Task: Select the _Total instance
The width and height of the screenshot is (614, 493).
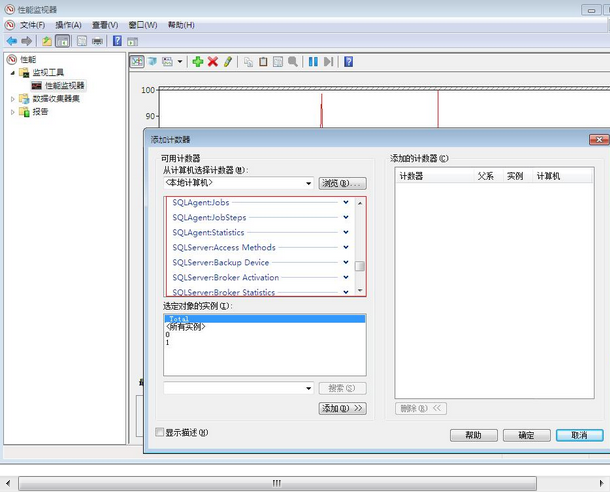Action: 265,319
